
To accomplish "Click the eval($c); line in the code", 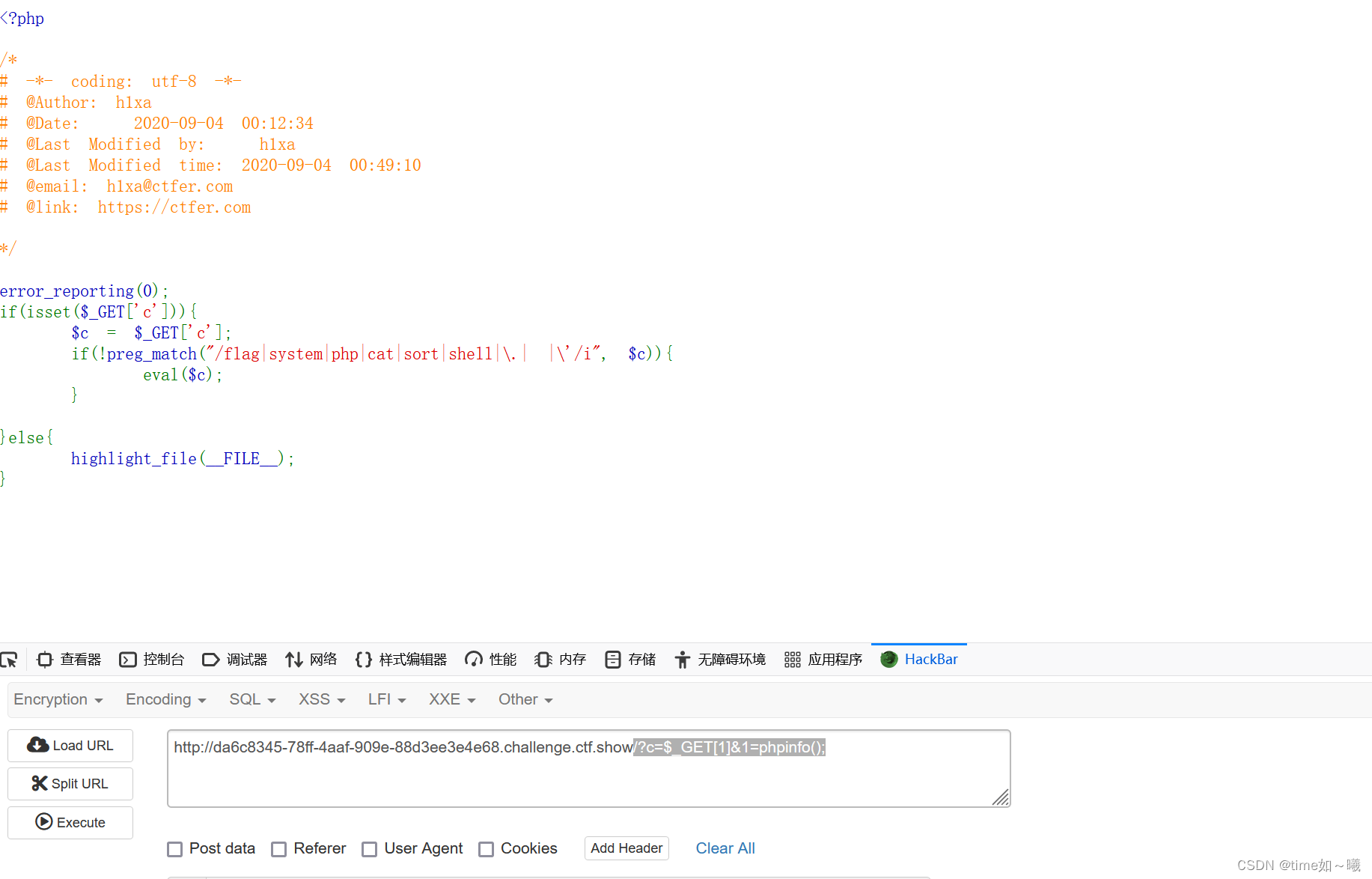I will [x=183, y=374].
